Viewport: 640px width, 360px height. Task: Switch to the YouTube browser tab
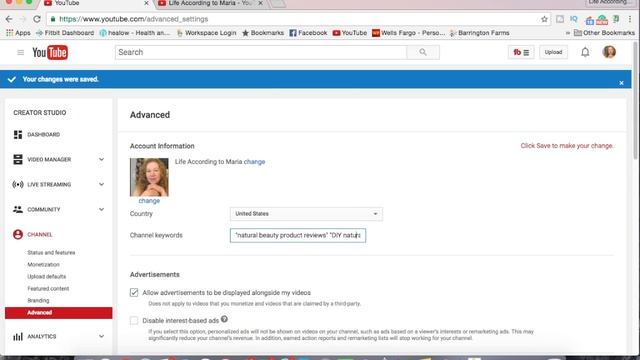pyautogui.click(x=96, y=3)
